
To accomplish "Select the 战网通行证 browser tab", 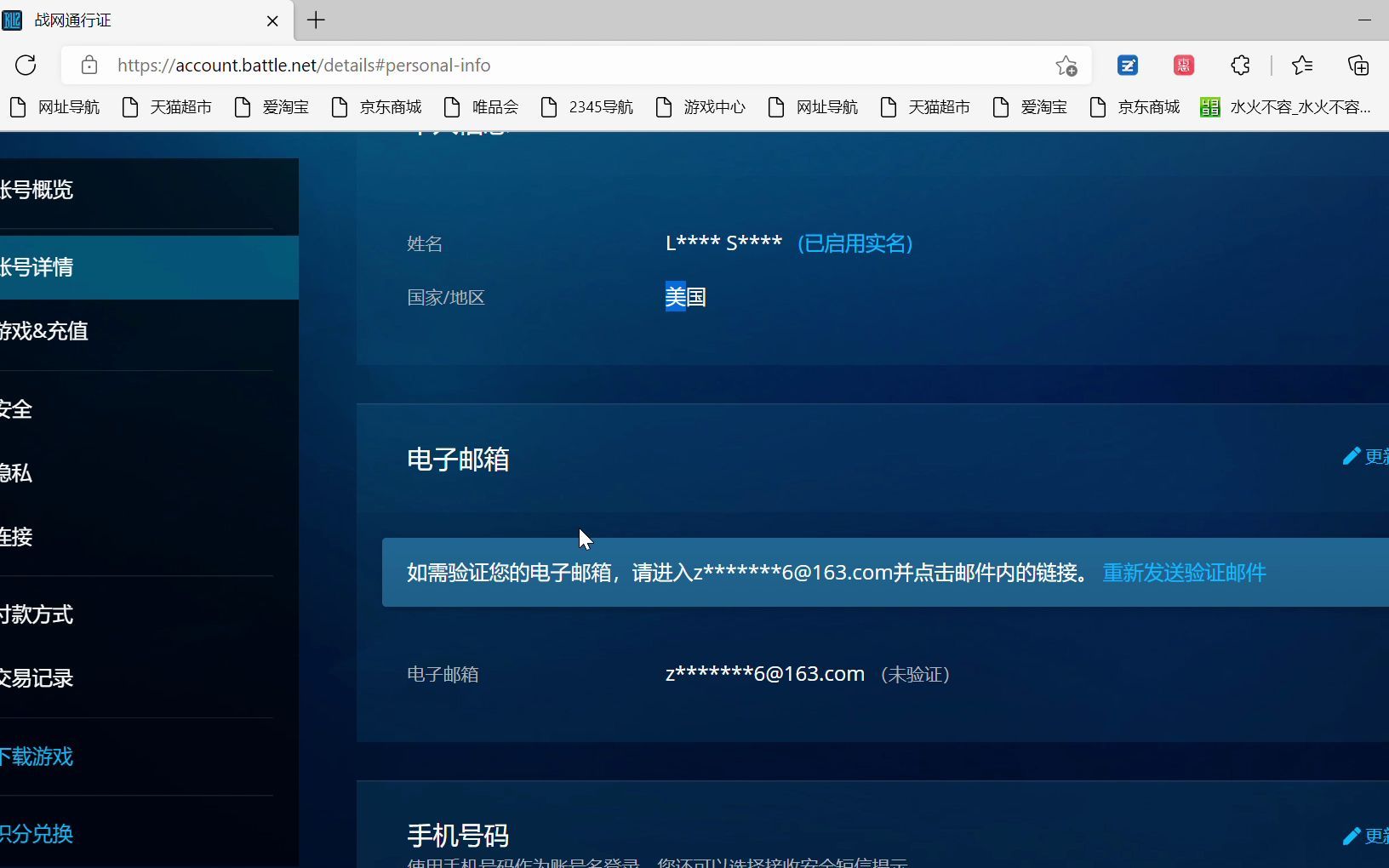I will tap(146, 20).
